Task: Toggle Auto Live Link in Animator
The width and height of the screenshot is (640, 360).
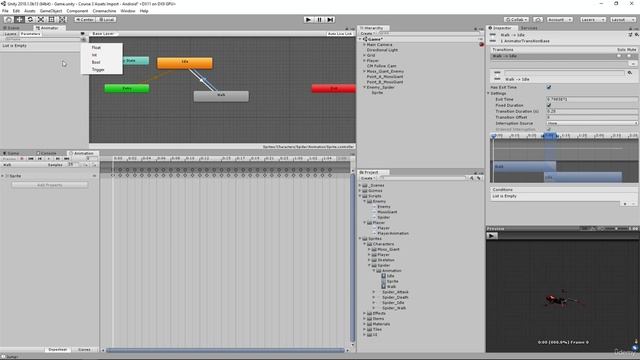Action: coord(340,34)
